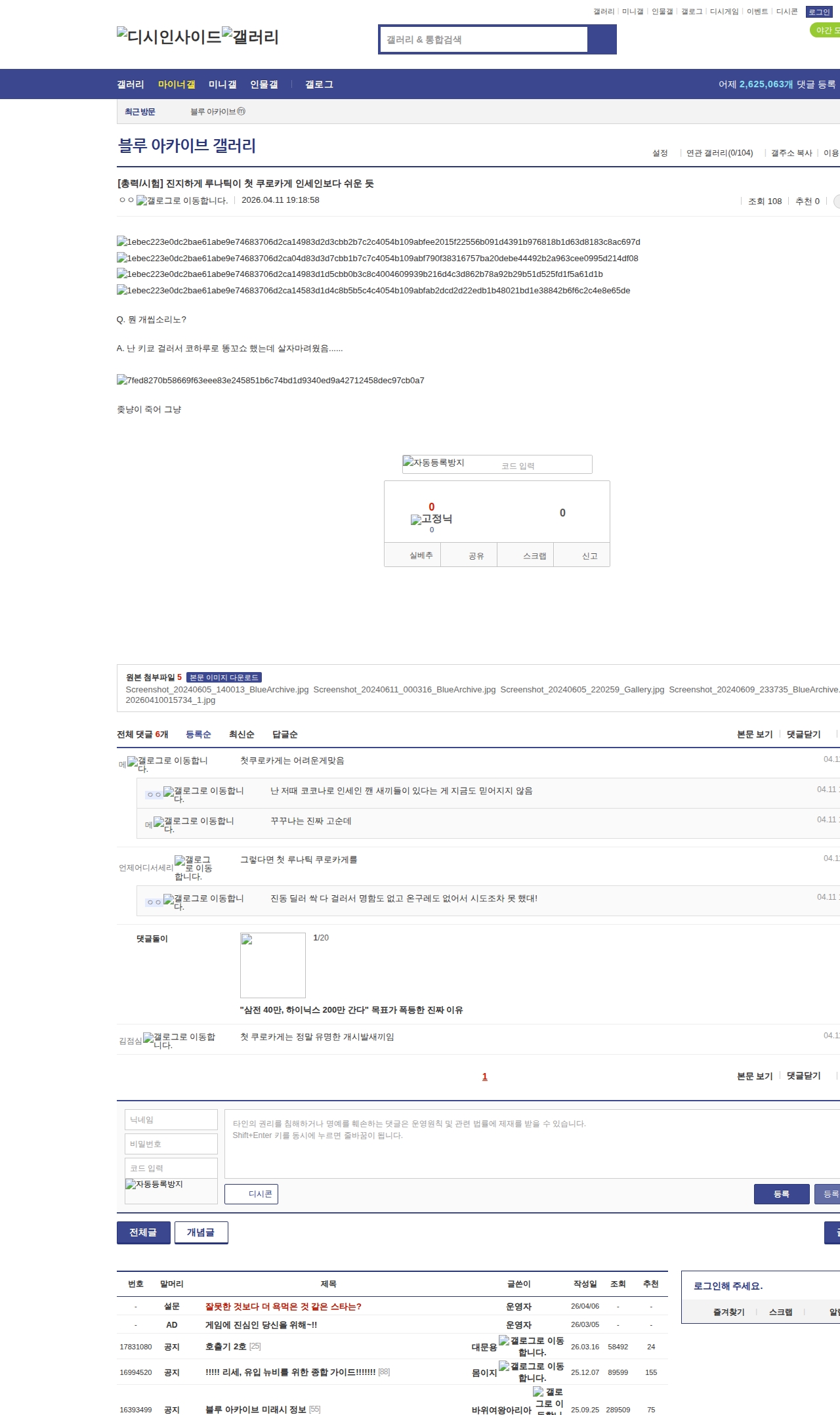Switch to the 미니갤 navigation tab
Screen dimensions: 840x1415
[222, 85]
